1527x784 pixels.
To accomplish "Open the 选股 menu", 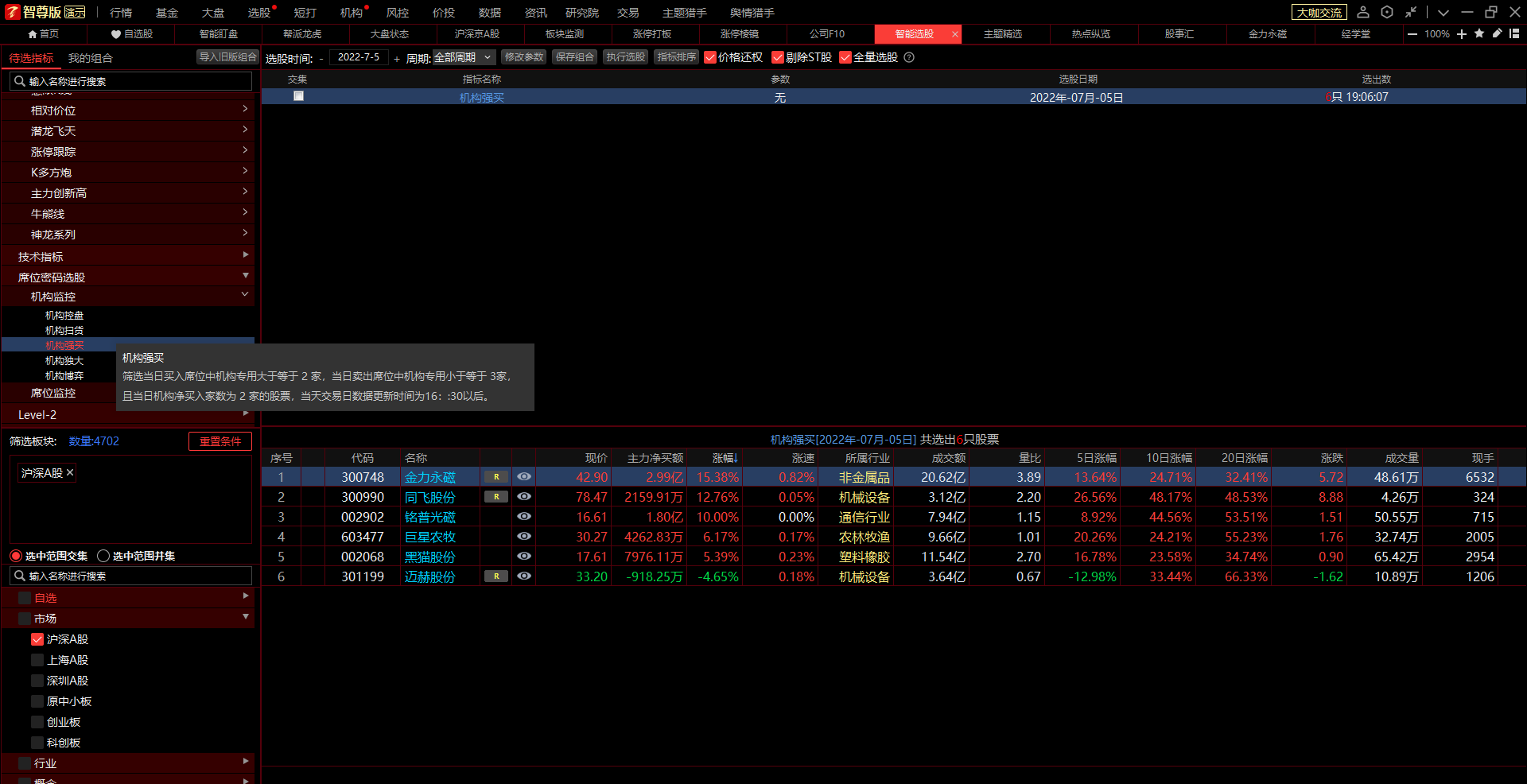I will [259, 13].
